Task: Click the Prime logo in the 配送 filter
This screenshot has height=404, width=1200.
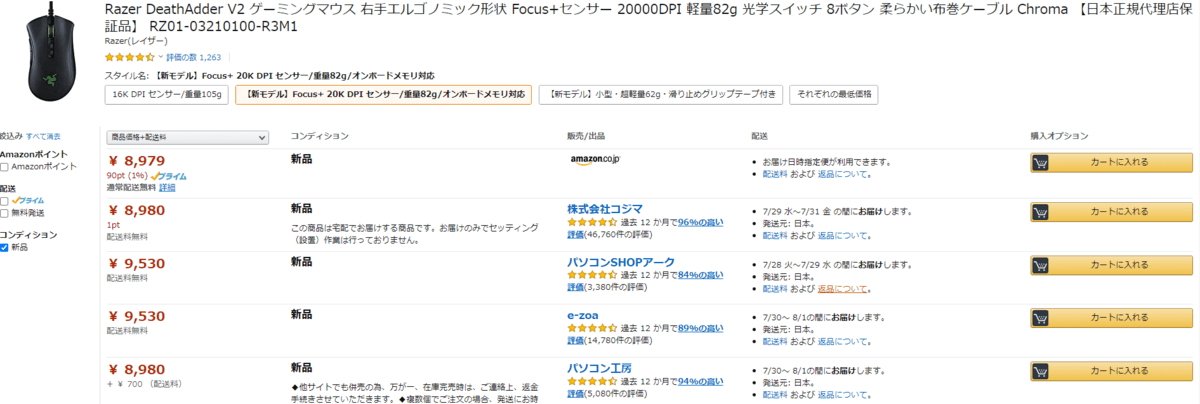Action: click(x=28, y=201)
